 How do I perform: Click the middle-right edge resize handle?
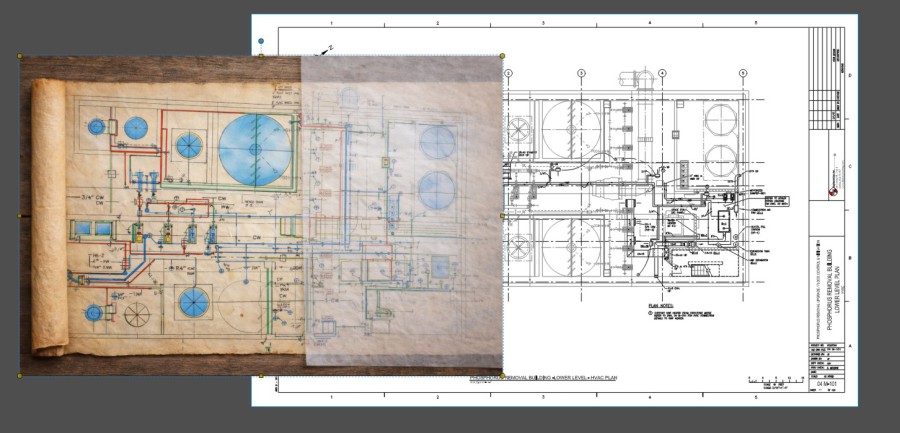coord(502,215)
